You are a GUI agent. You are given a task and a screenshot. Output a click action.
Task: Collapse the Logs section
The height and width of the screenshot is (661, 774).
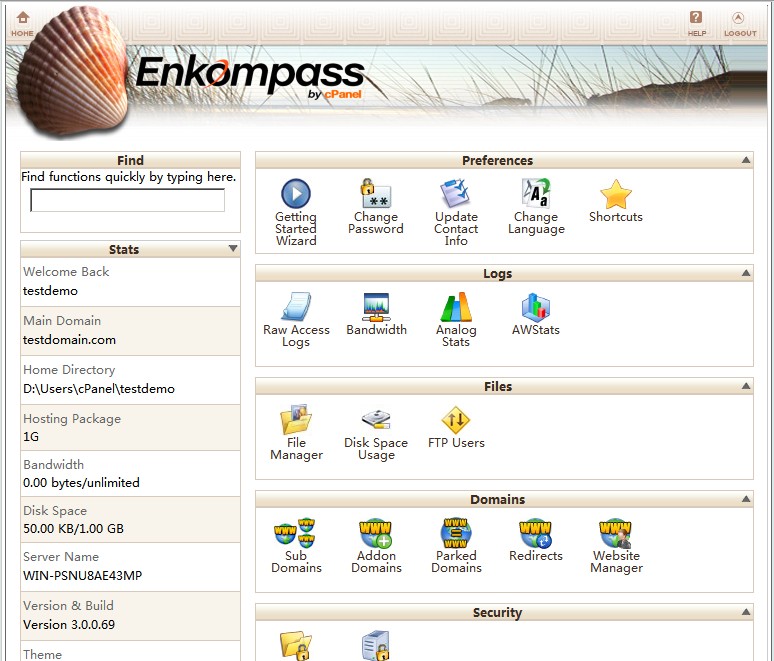pyautogui.click(x=746, y=273)
